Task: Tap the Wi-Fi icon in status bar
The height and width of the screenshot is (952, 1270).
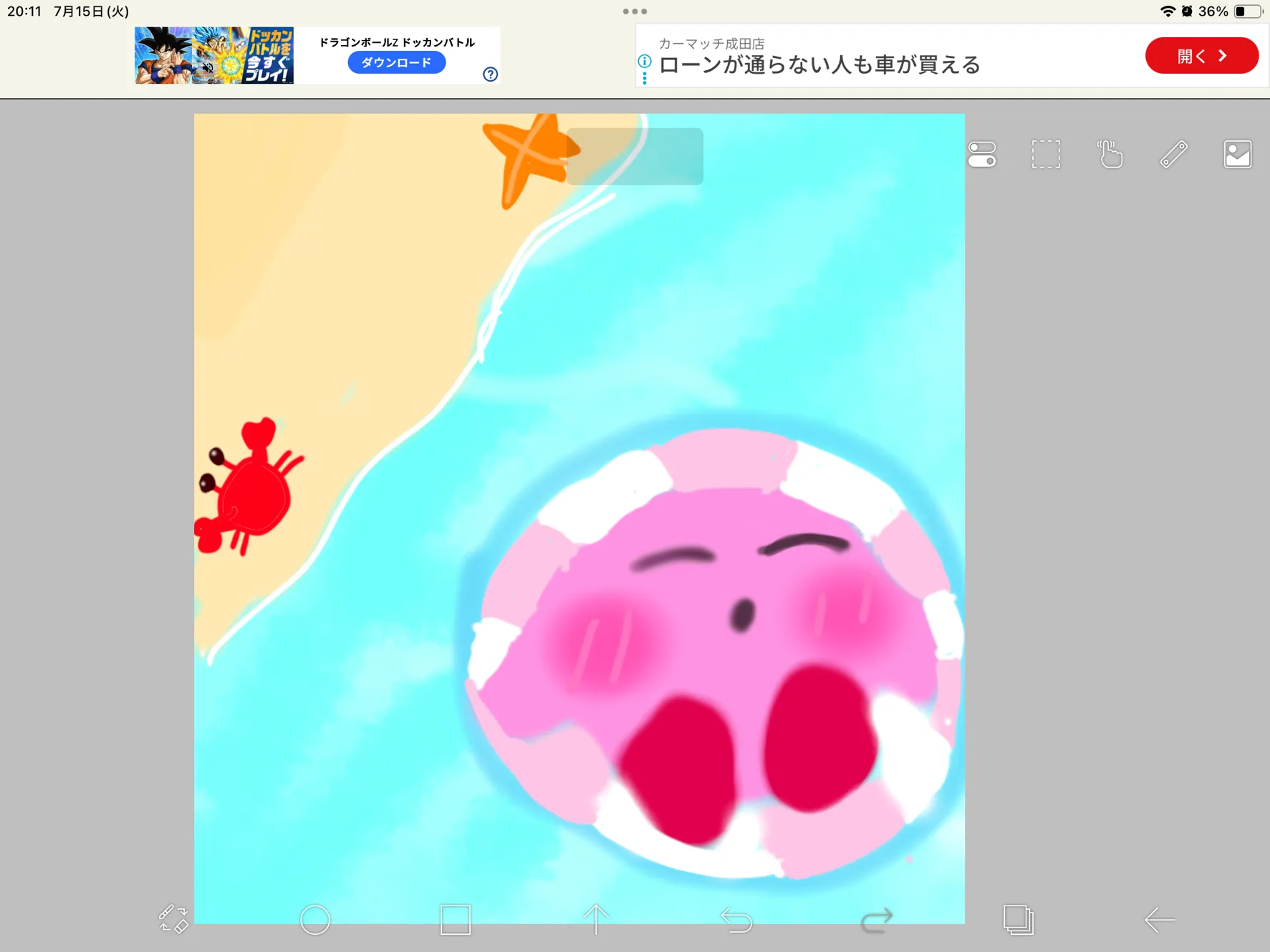Action: pyautogui.click(x=1167, y=11)
